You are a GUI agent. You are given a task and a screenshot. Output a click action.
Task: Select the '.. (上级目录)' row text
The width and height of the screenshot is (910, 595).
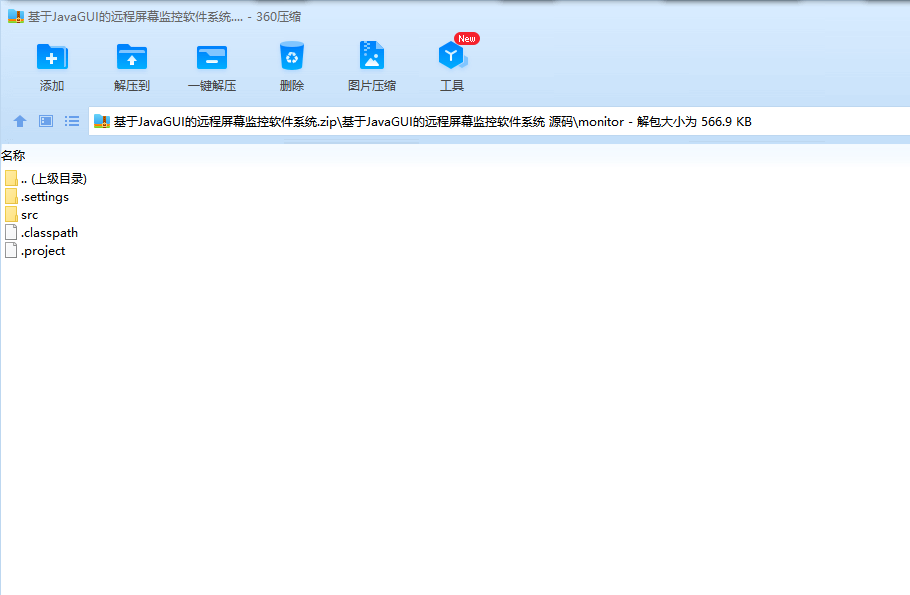click(x=54, y=179)
